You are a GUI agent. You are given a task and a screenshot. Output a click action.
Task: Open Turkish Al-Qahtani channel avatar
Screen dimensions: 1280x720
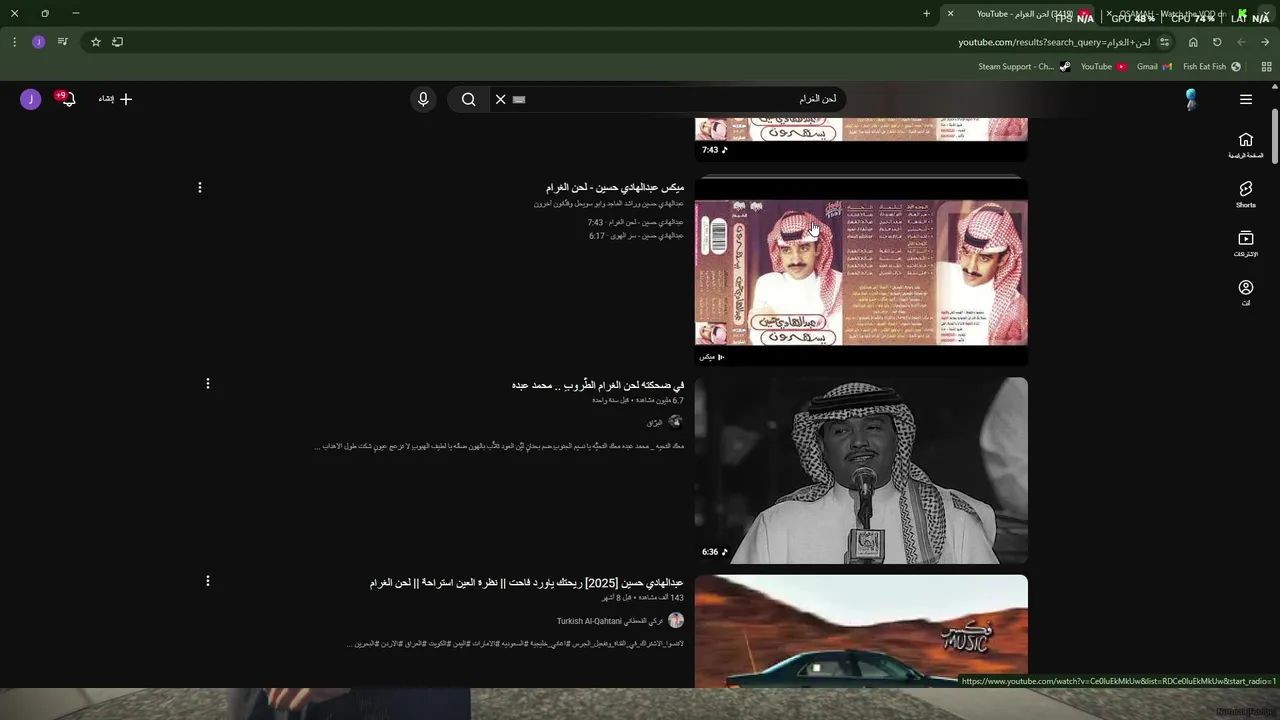pyautogui.click(x=676, y=620)
